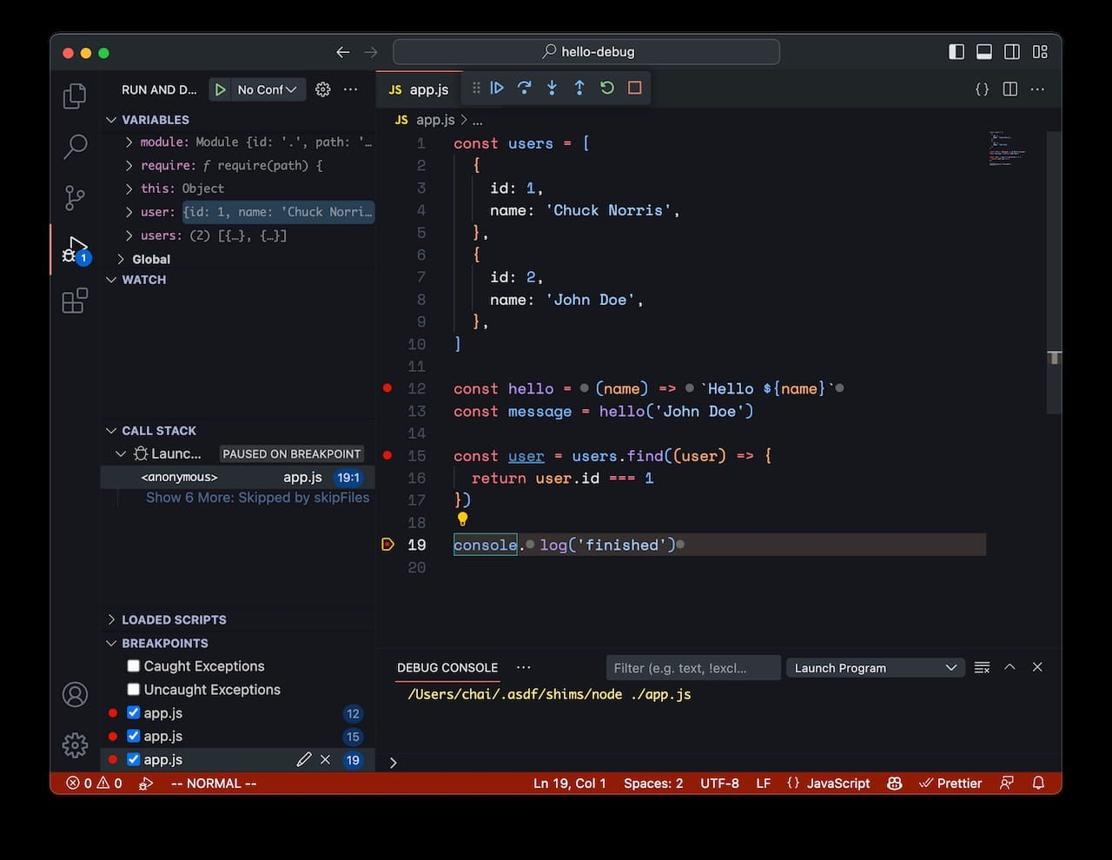Enable Caught Exceptions breakpoint

(133, 666)
